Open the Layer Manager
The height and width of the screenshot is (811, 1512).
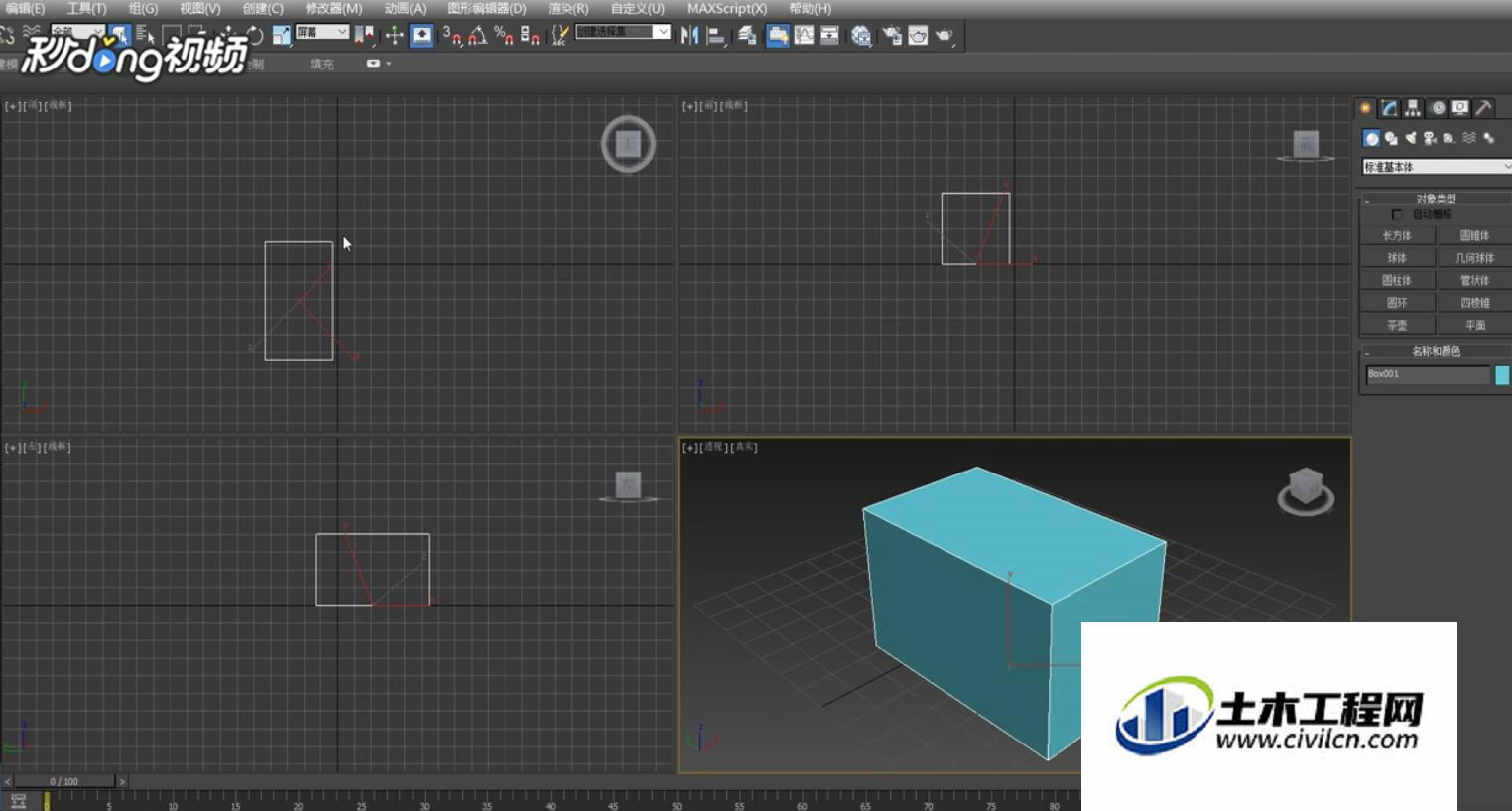747,36
